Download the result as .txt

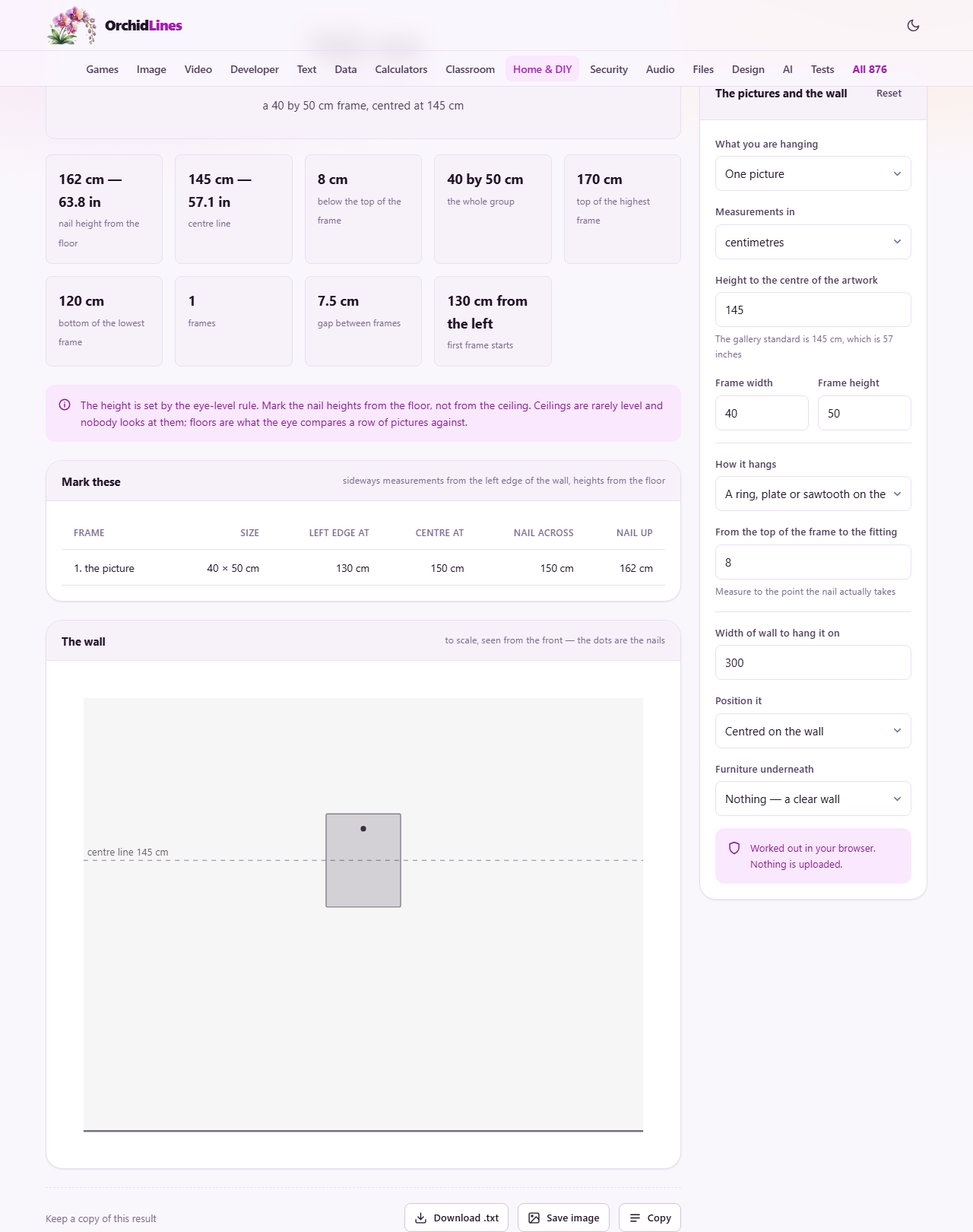coord(456,1218)
